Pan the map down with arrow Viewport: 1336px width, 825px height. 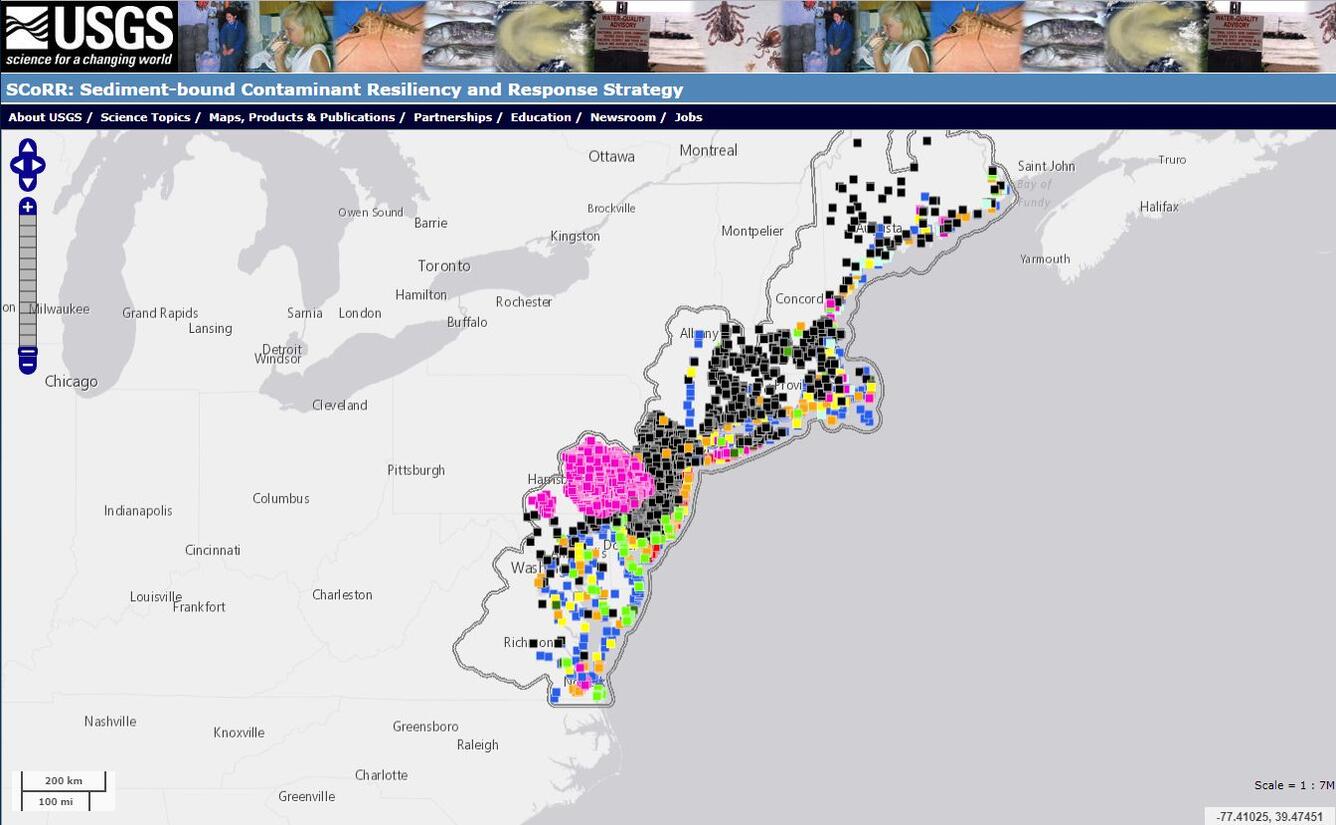point(28,182)
